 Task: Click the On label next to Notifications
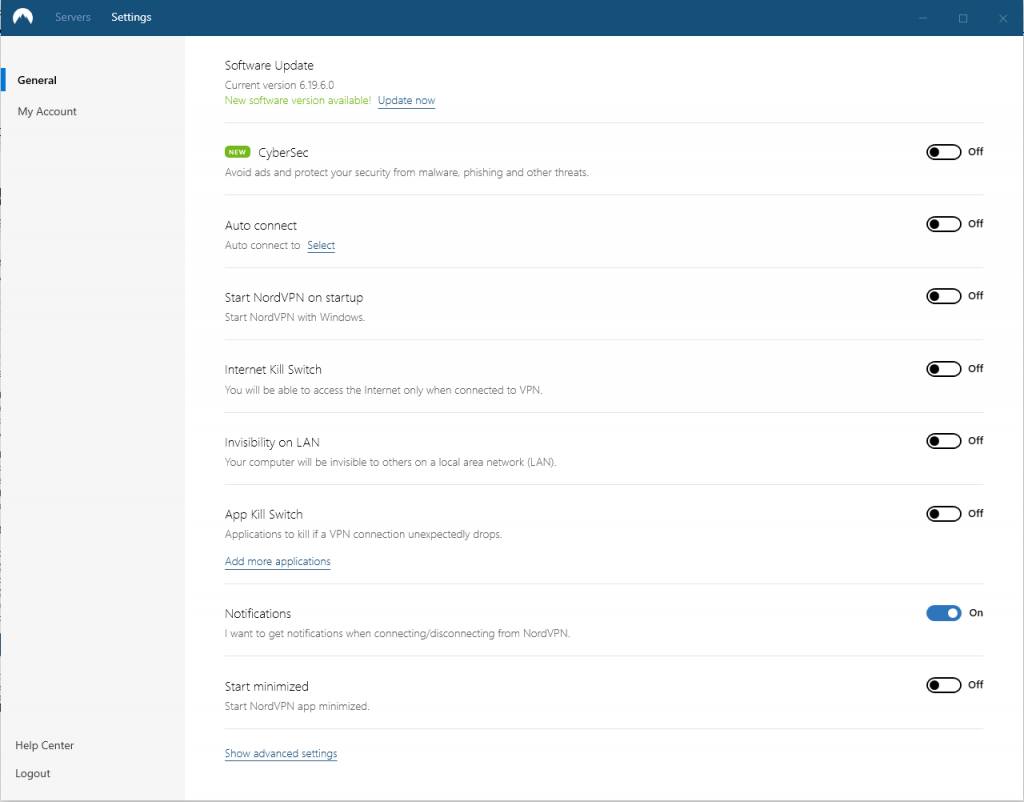click(x=976, y=613)
